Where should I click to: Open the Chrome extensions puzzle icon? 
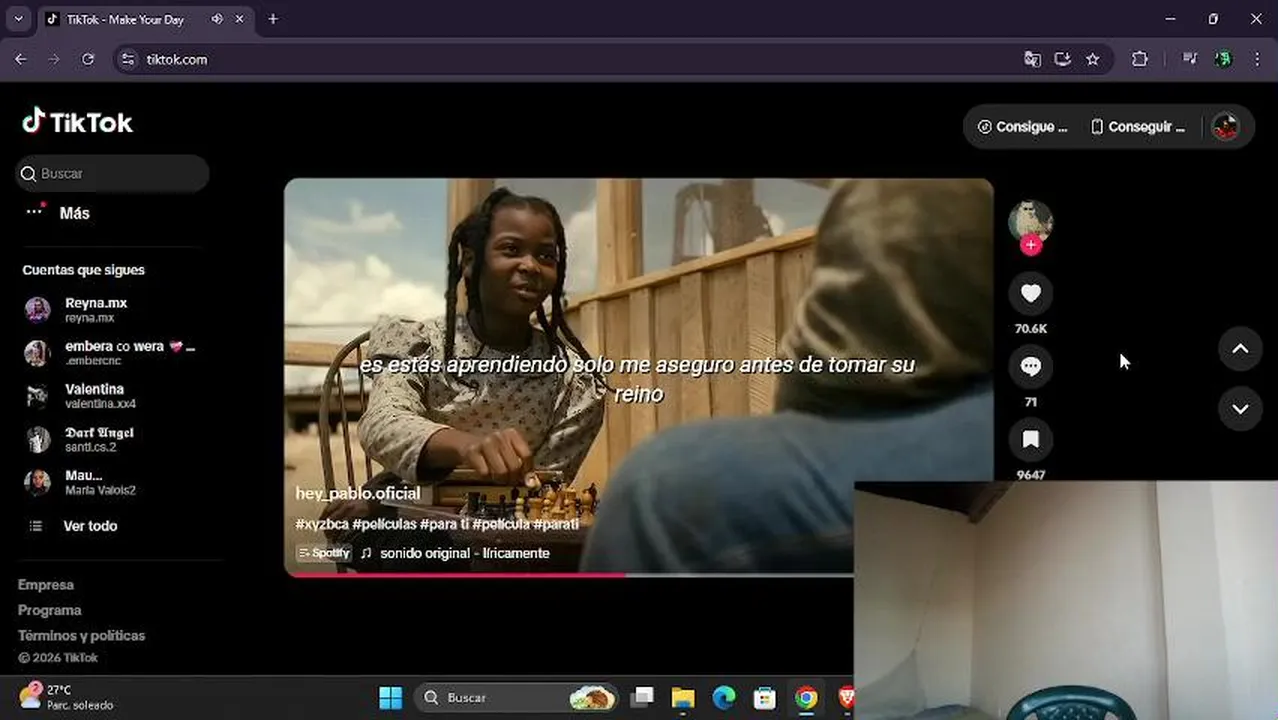[1139, 59]
